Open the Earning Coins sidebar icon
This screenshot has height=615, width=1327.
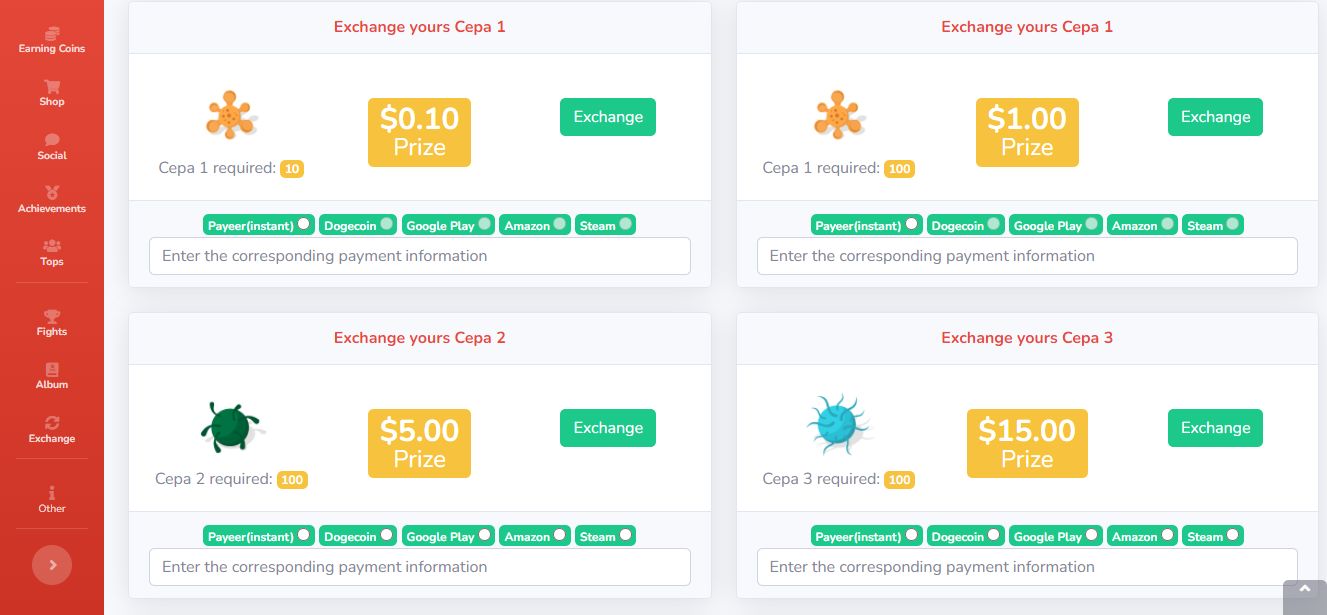pyautogui.click(x=52, y=33)
